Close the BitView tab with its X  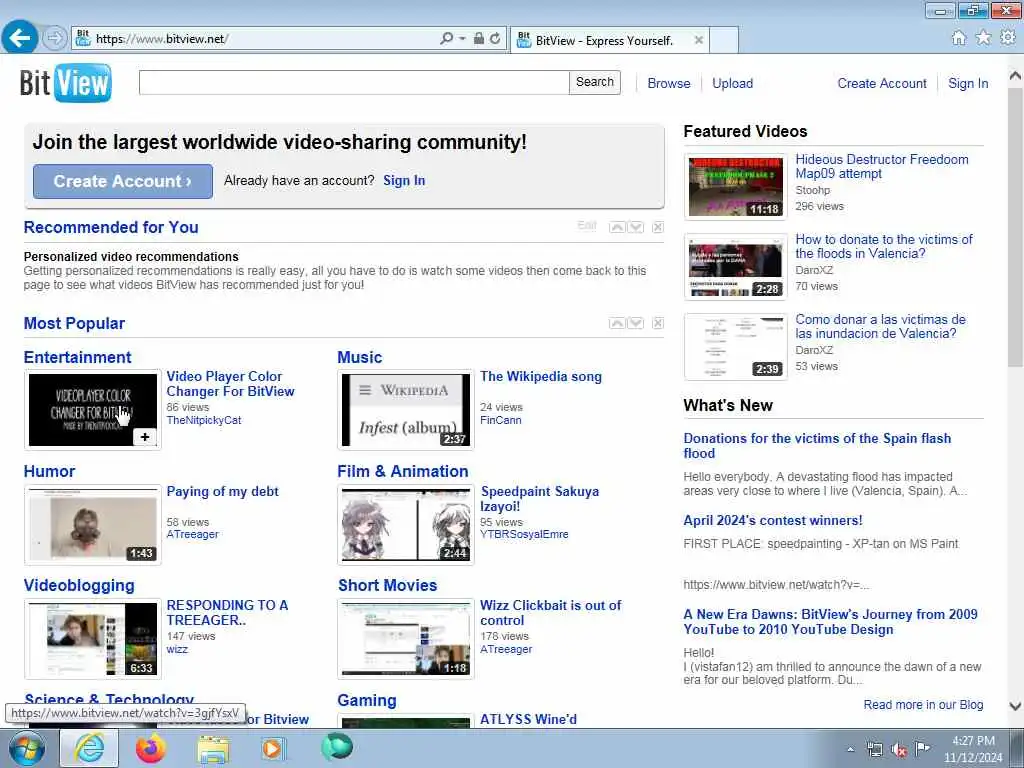click(699, 40)
